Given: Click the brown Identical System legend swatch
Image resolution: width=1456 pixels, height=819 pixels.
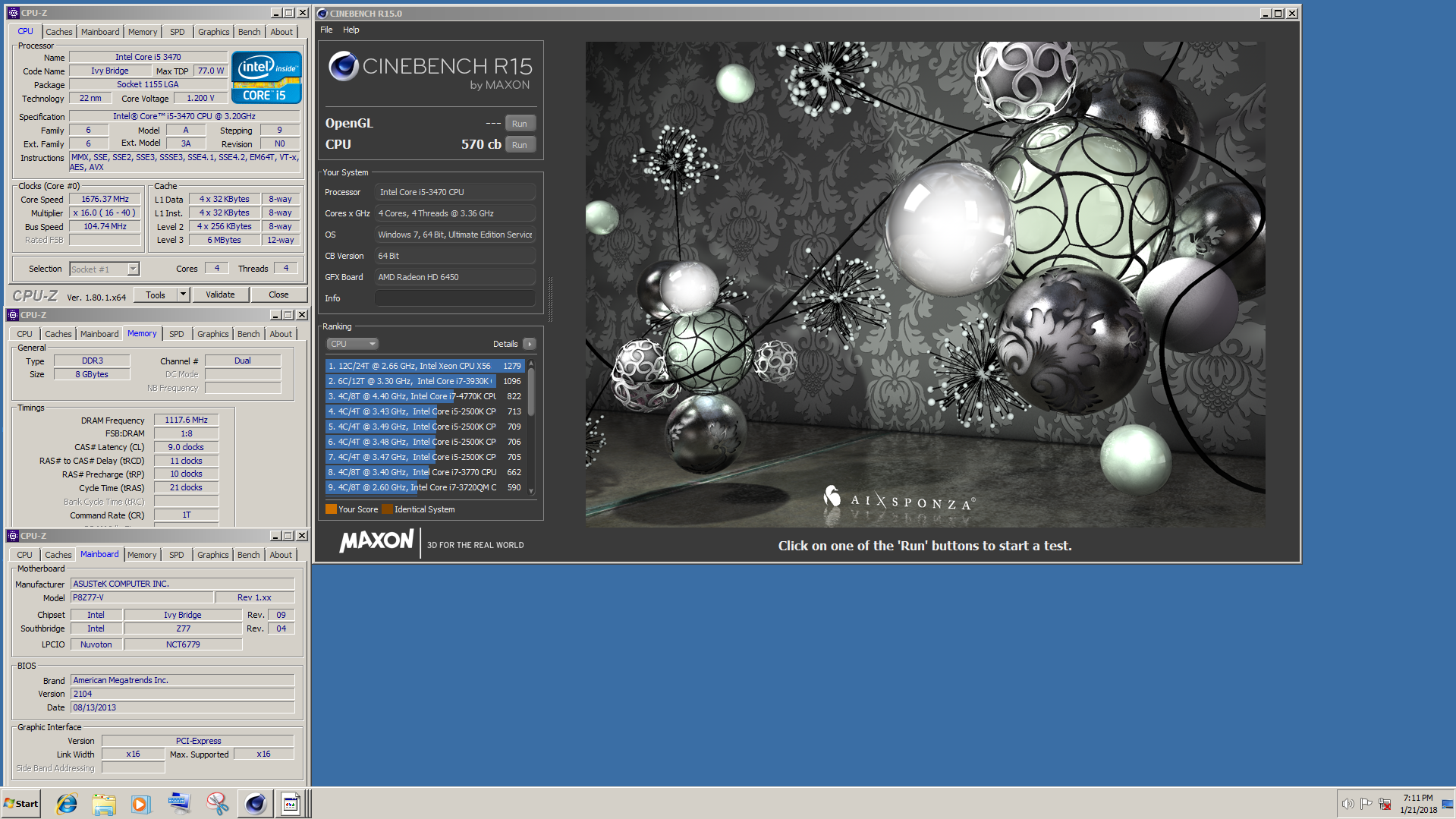Looking at the screenshot, I should tap(387, 509).
